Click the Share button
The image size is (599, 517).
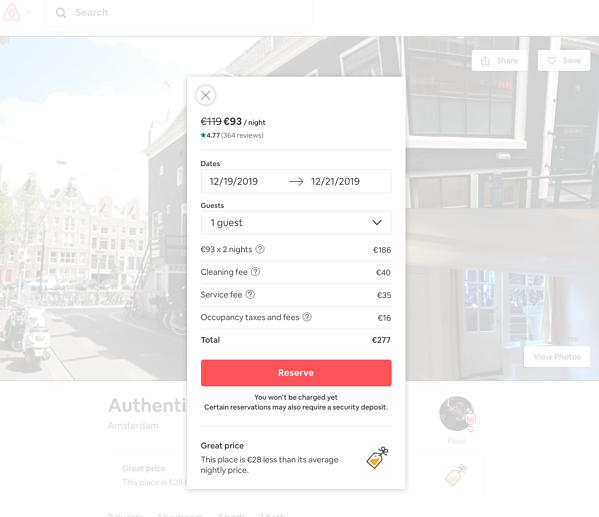point(499,60)
